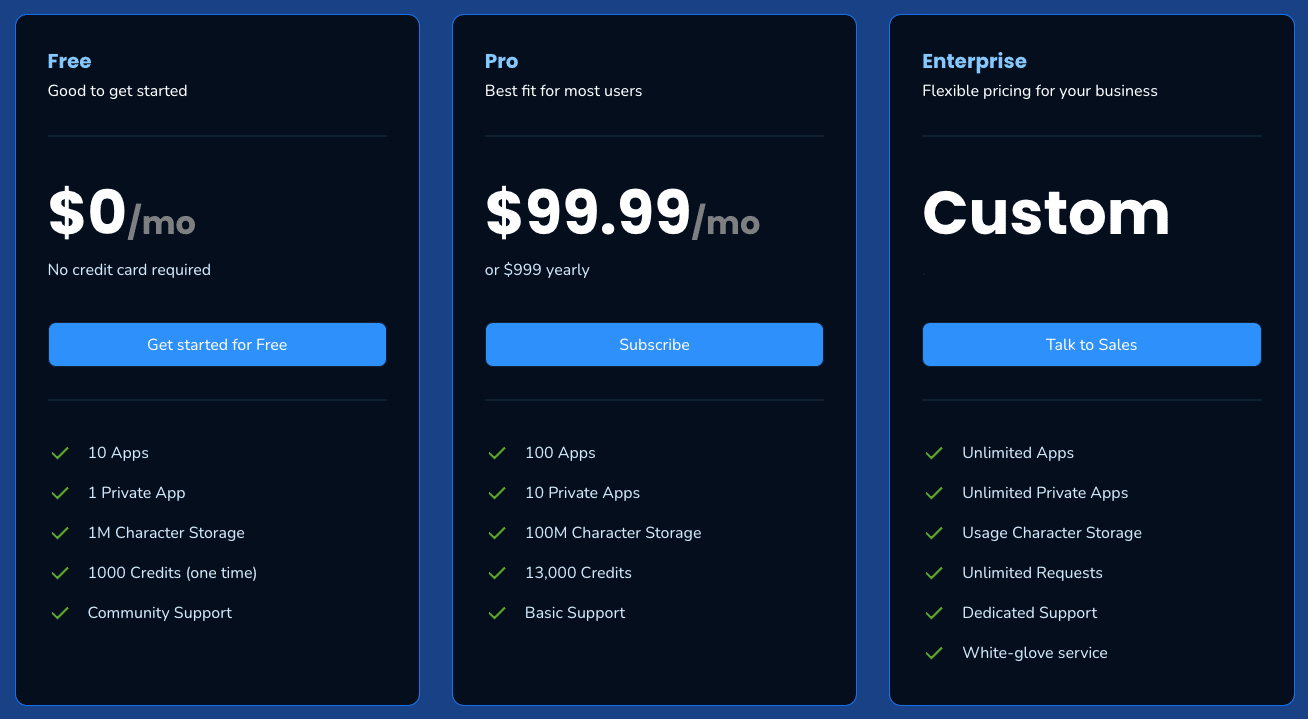Viewport: 1308px width, 719px height.
Task: Click checkmark beside 100M Character Storage
Action: (497, 533)
